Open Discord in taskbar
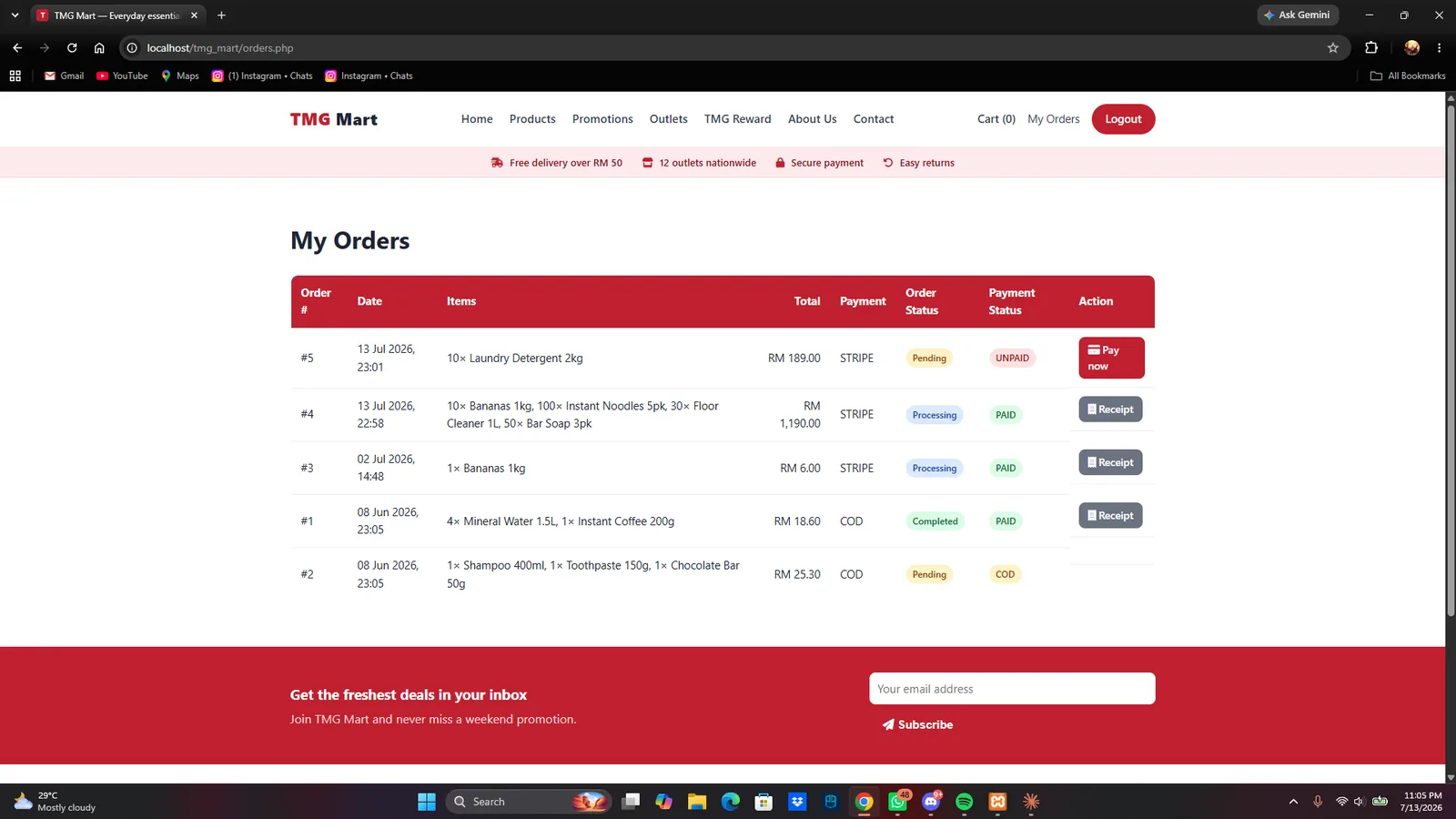This screenshot has height=819, width=1456. [x=931, y=802]
